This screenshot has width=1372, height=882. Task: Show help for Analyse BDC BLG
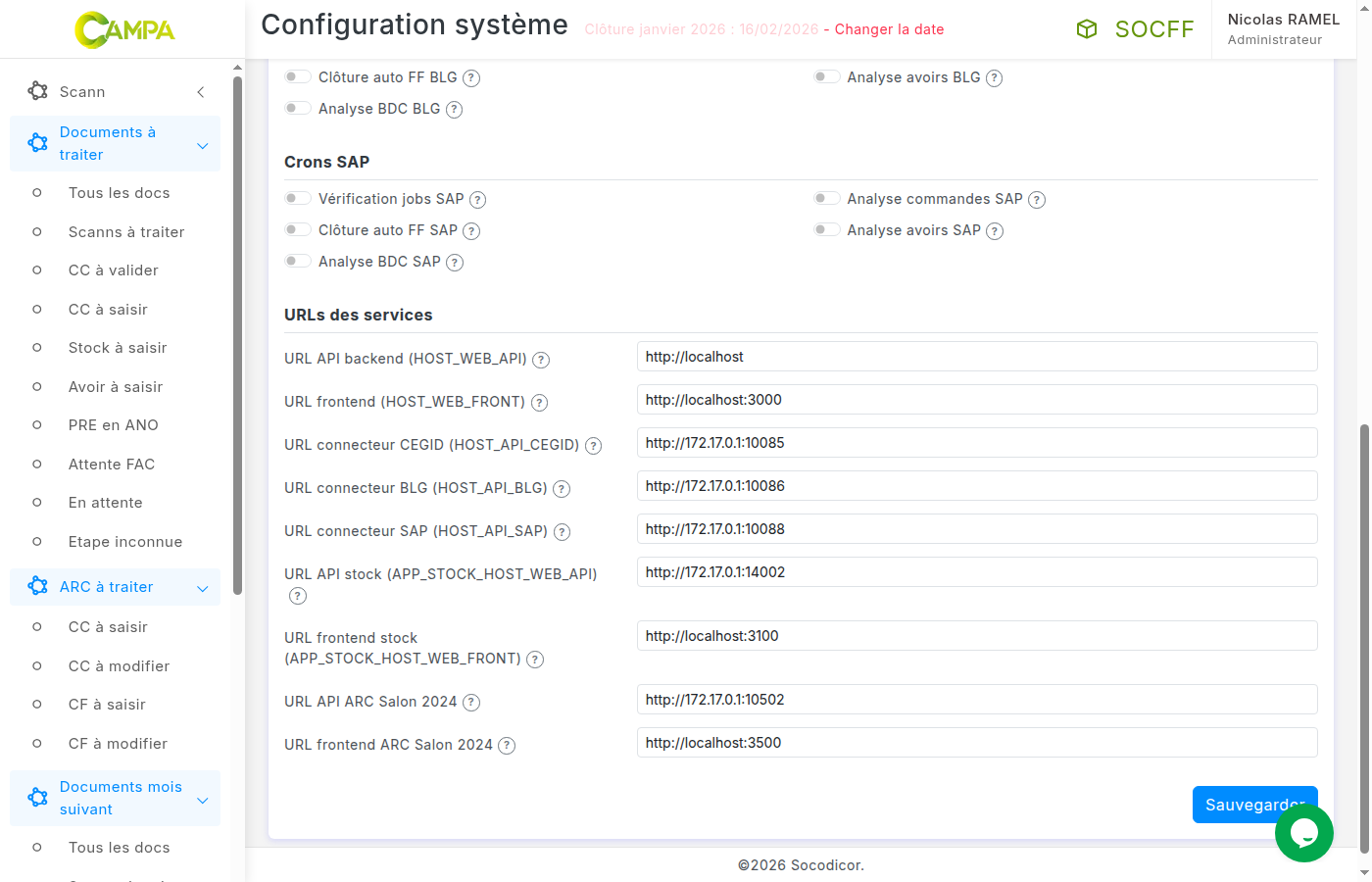click(x=455, y=110)
